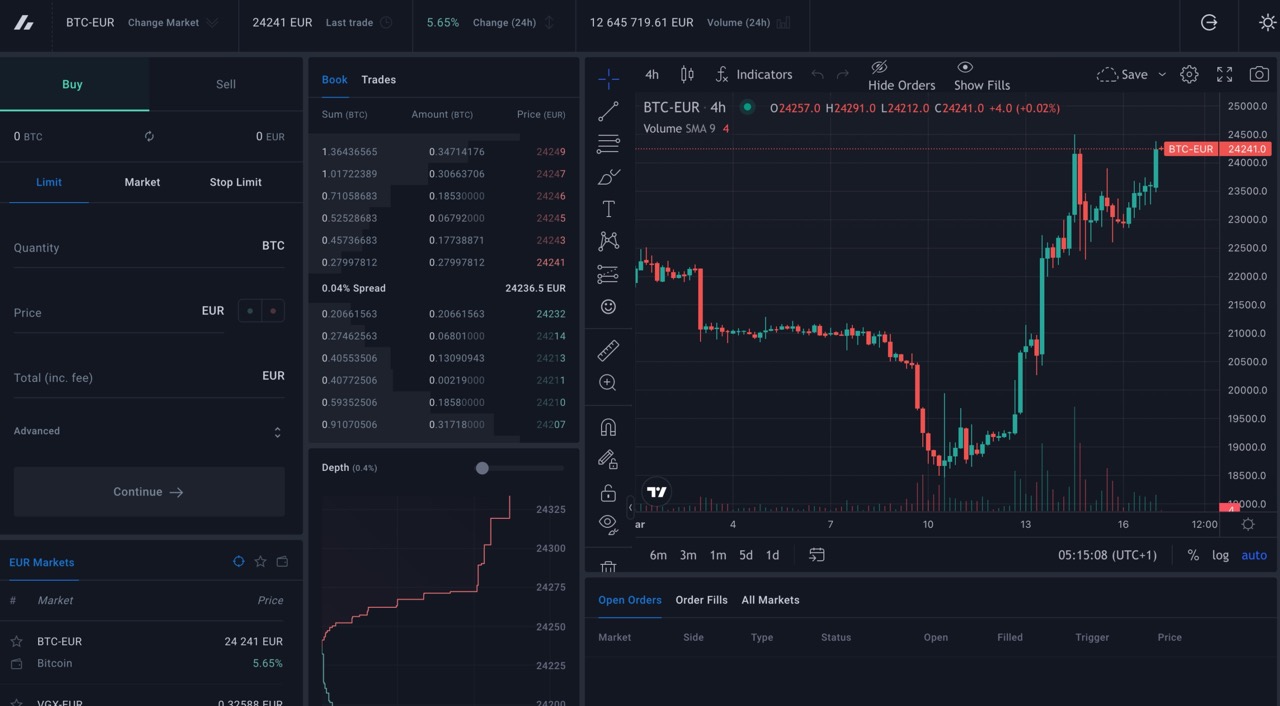The width and height of the screenshot is (1280, 706).
Task: Open the Indicators panel
Action: click(754, 74)
